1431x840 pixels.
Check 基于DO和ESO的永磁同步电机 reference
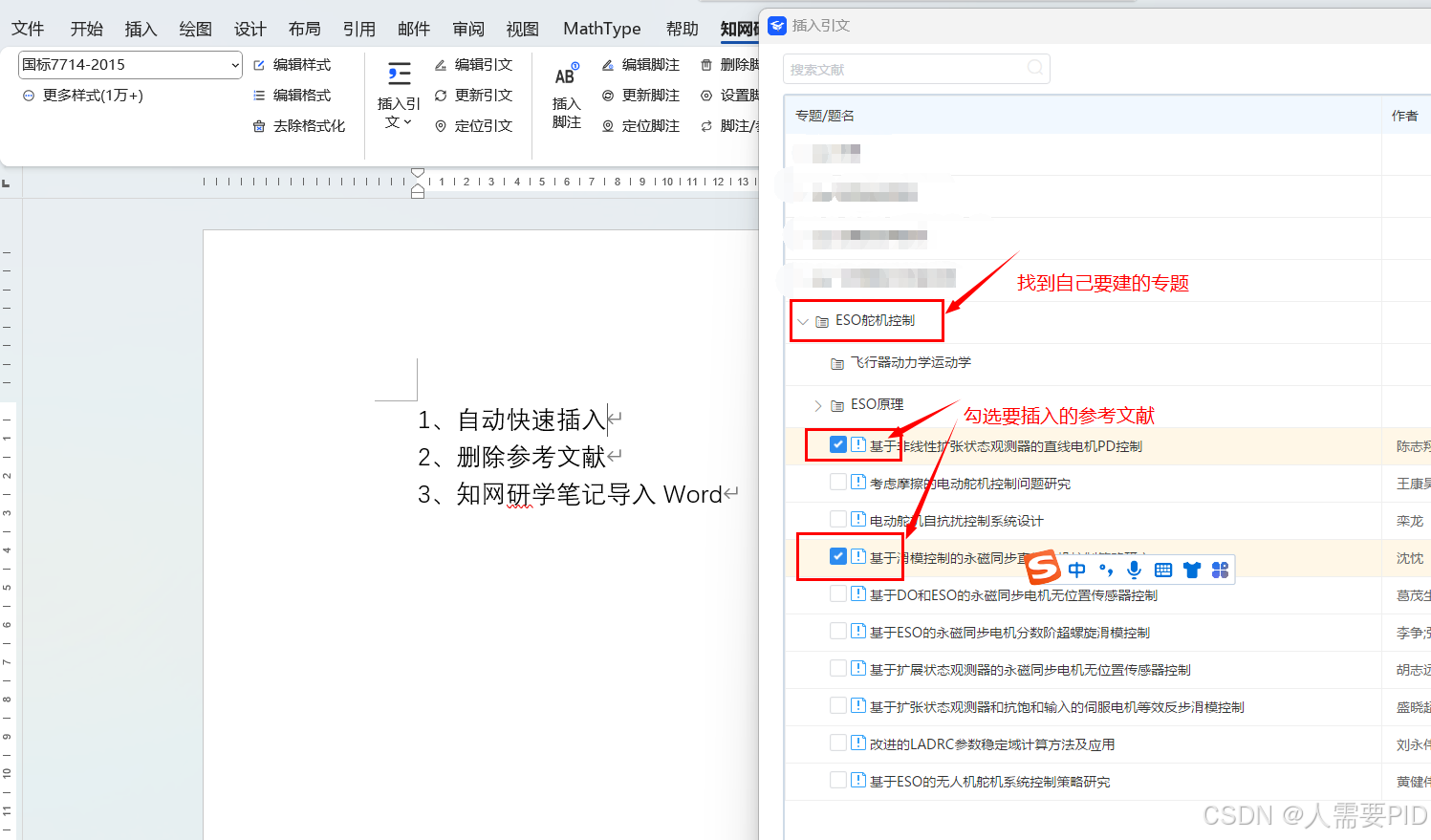click(838, 593)
